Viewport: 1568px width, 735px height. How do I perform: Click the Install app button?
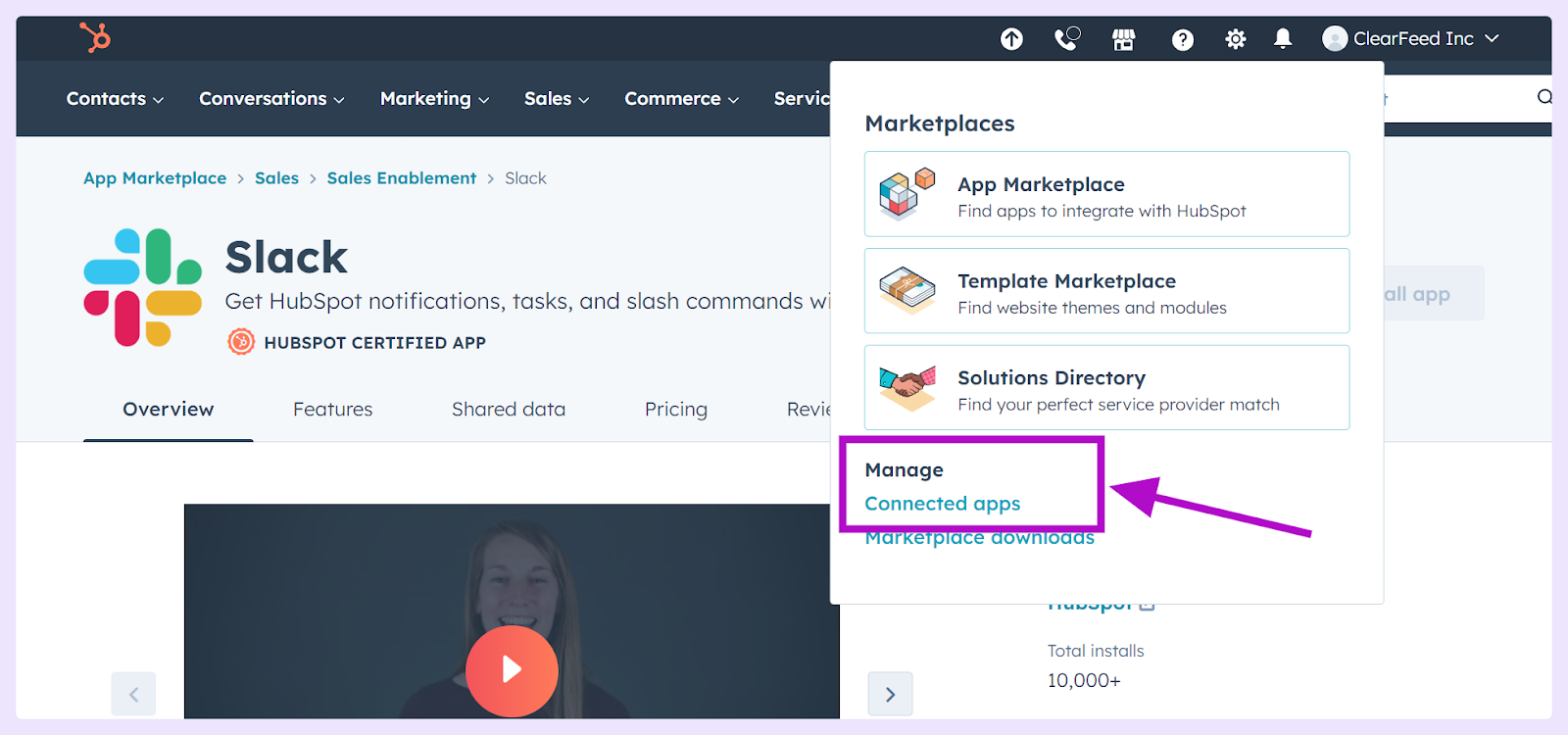[1434, 293]
